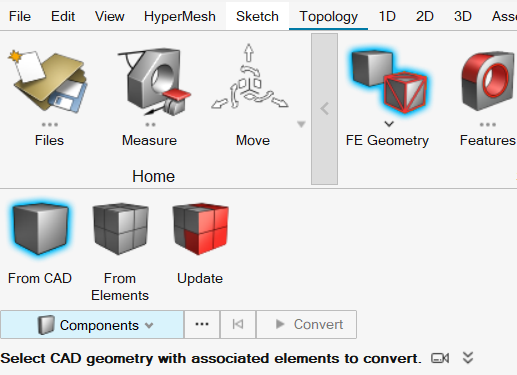
Task: Open the ellipsis options next to Components
Action: 202,324
